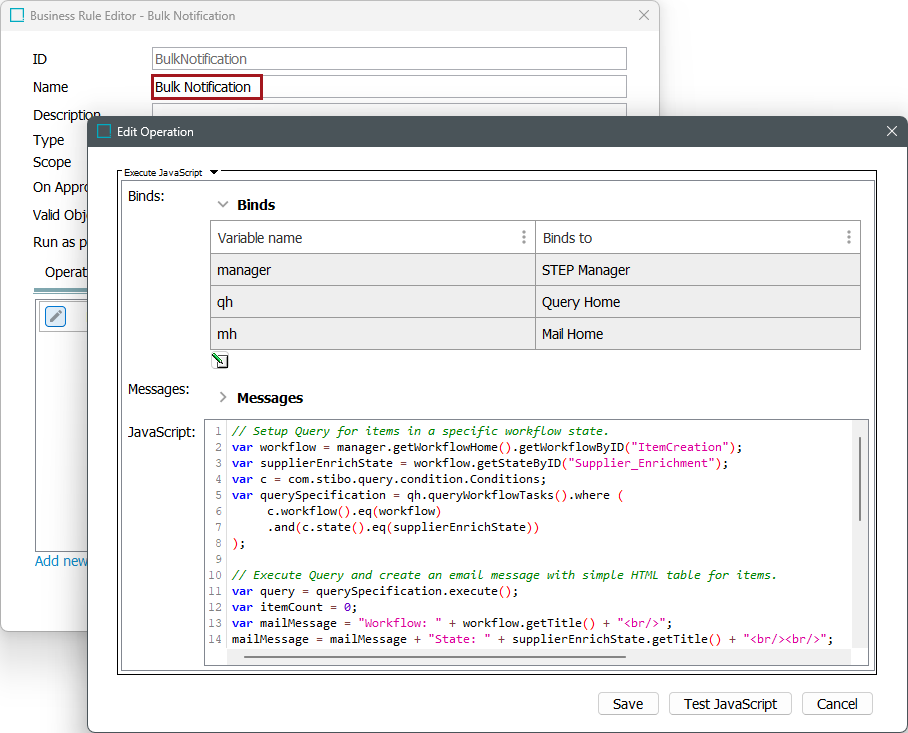Click the Business Rule Editor title icon
Viewport: 908px width, 733px height.
17,16
